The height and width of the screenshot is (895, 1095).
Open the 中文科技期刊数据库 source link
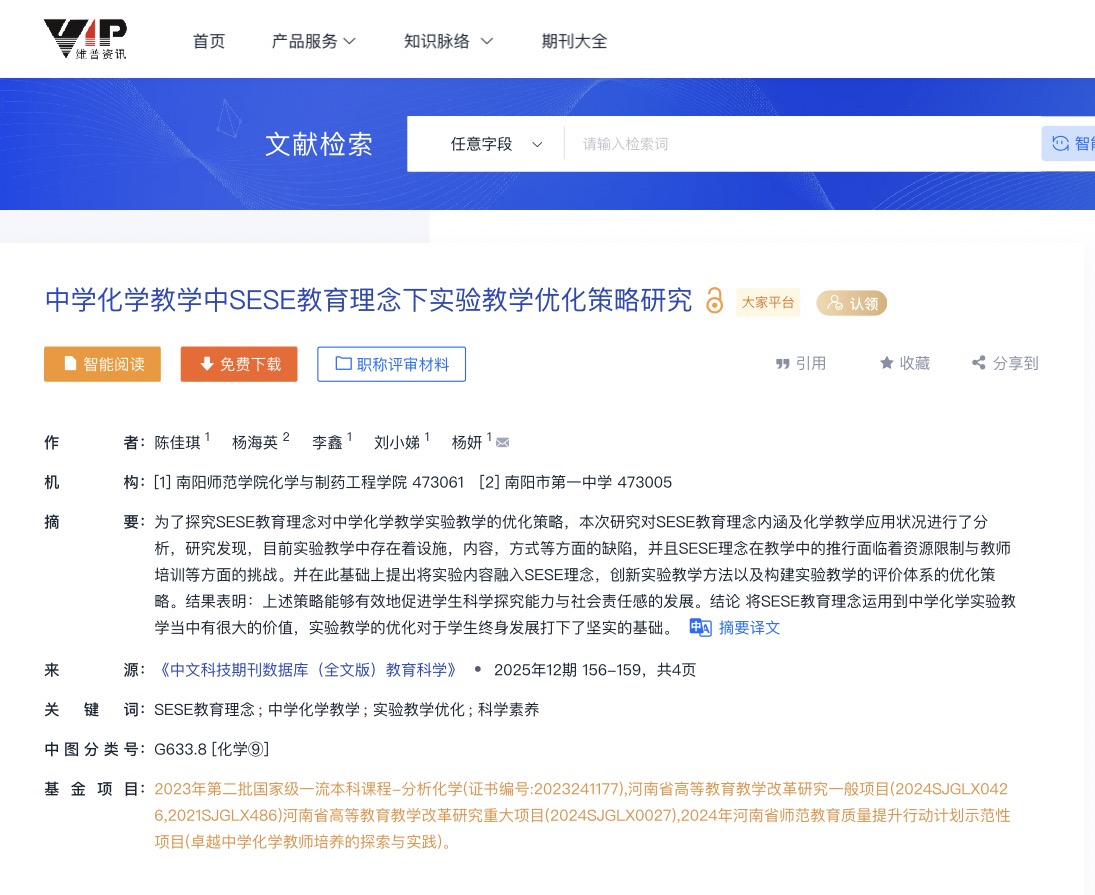[x=307, y=670]
